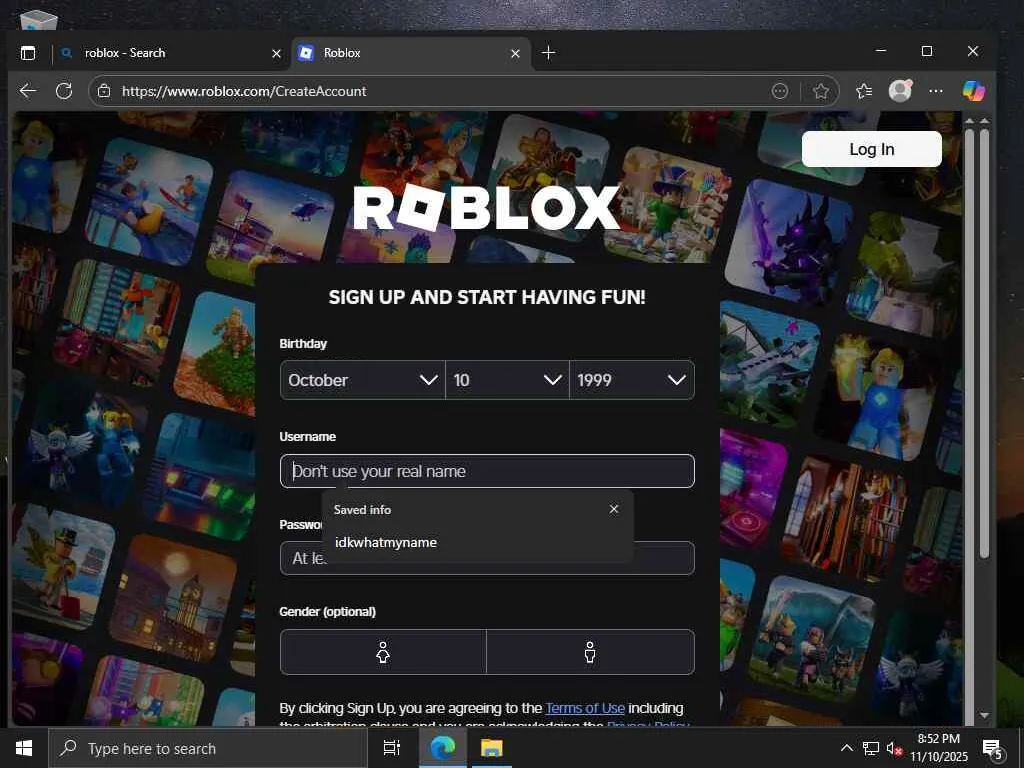1024x768 pixels.
Task: Open the taskbar clock showing 8:52 PM
Action: pos(939,748)
